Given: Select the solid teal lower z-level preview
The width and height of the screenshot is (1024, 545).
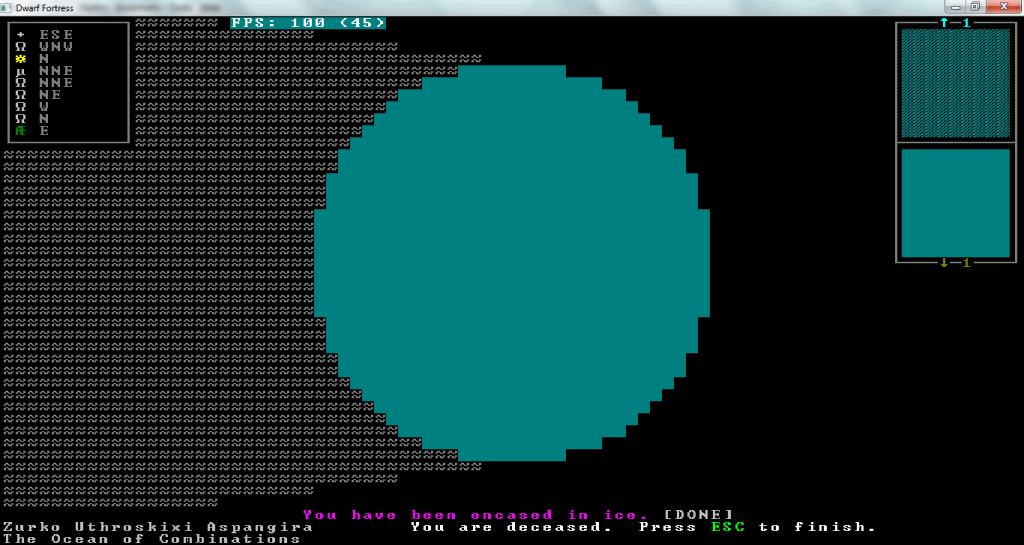Looking at the screenshot, I should point(955,203).
